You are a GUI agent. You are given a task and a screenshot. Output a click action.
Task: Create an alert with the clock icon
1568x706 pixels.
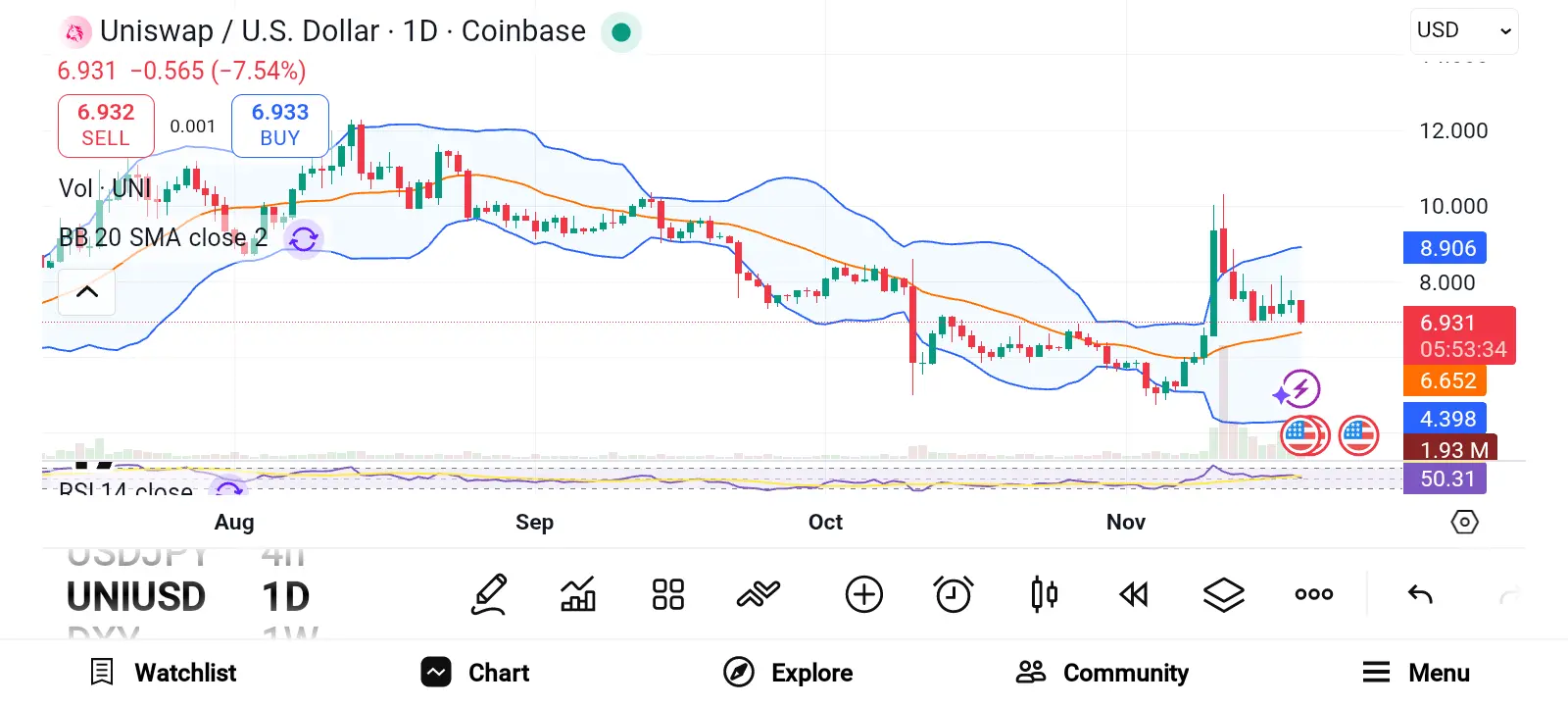click(x=954, y=594)
